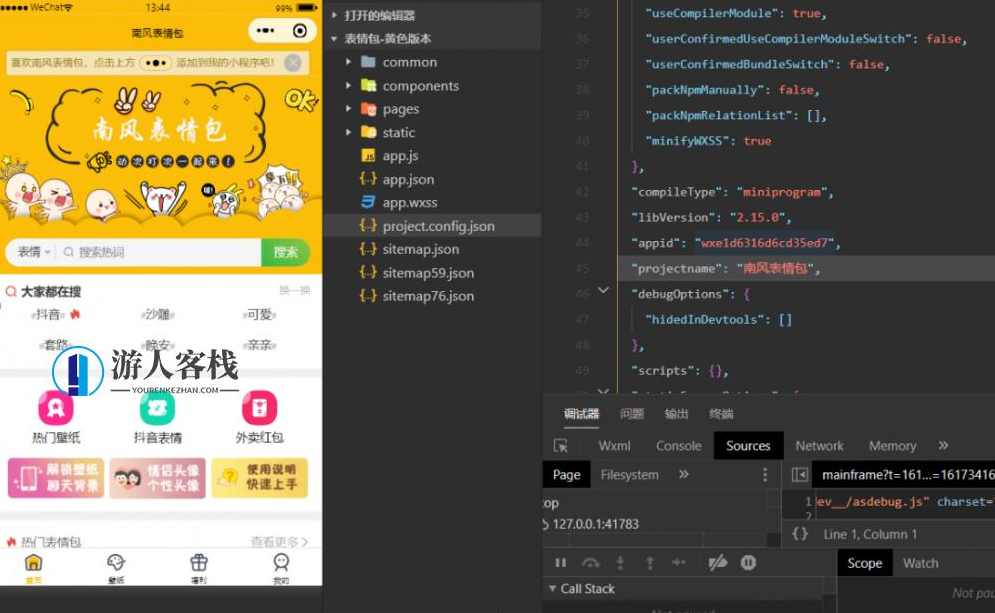This screenshot has height=613, width=995.
Task: Open 我的 via its icon in the bottom nav
Action: pos(283,563)
